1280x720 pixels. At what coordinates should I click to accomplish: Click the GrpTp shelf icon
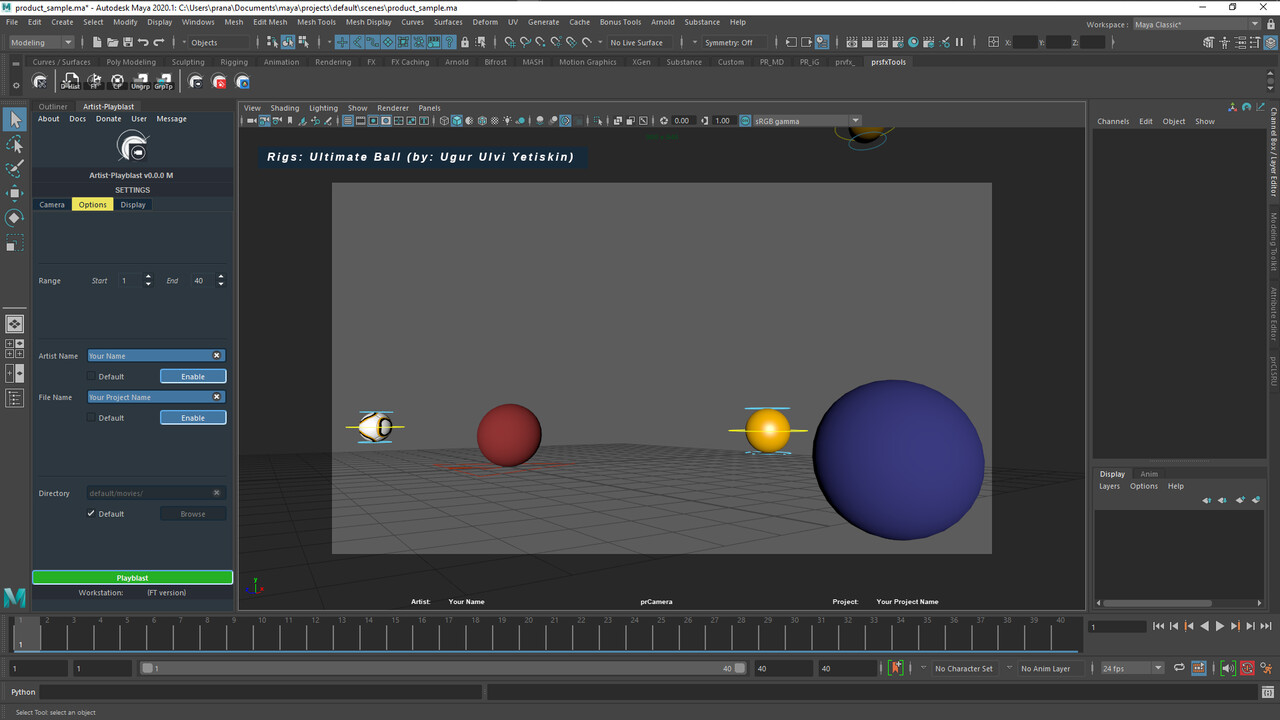163,82
